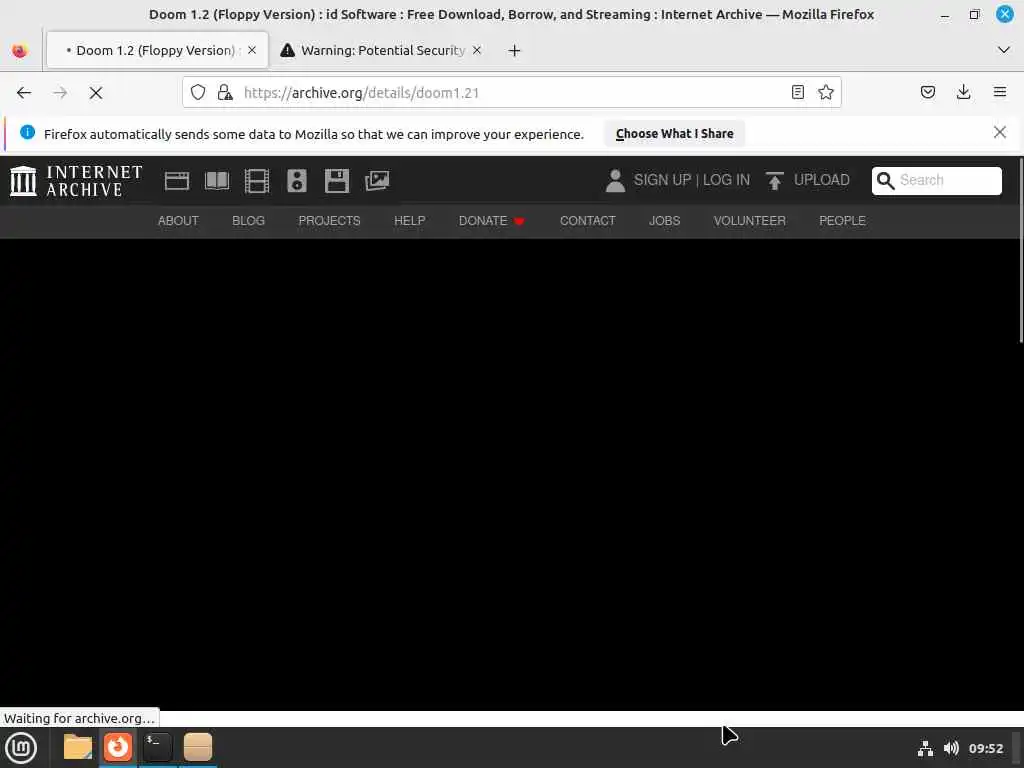Open the JOBS link
This screenshot has height=768, width=1024.
point(665,221)
